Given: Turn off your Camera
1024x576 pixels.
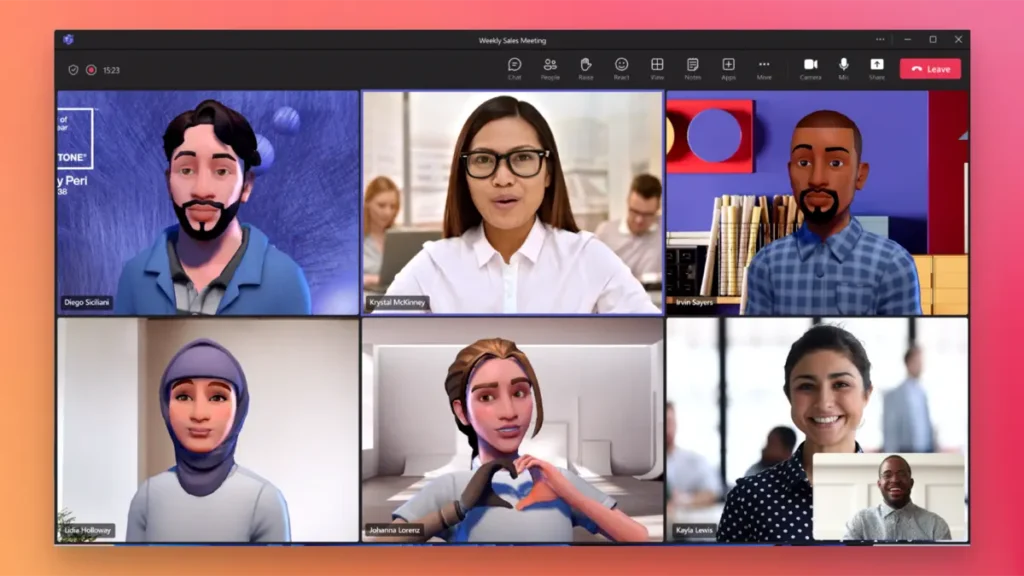Looking at the screenshot, I should [x=811, y=68].
